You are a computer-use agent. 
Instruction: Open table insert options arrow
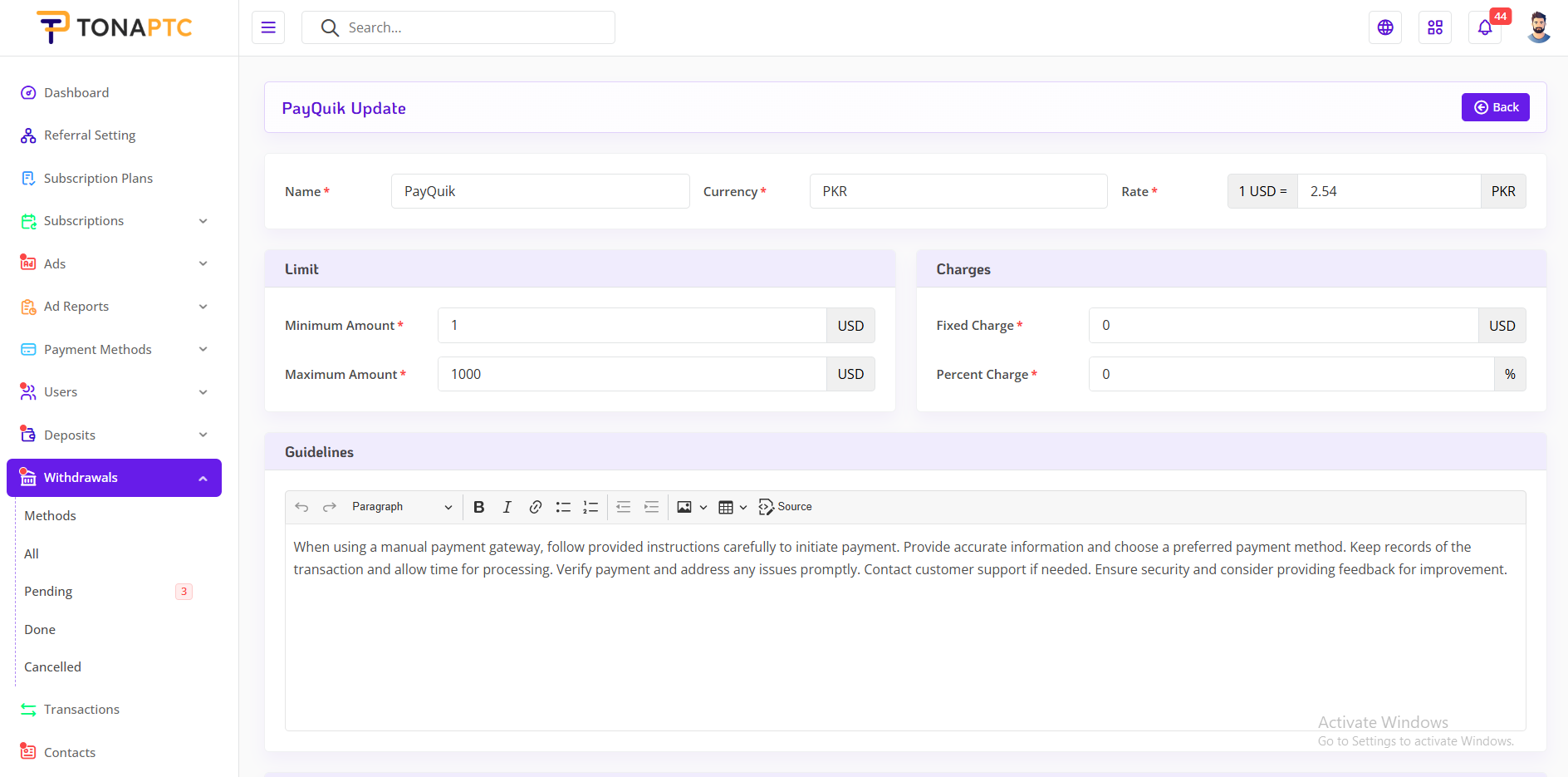(743, 507)
